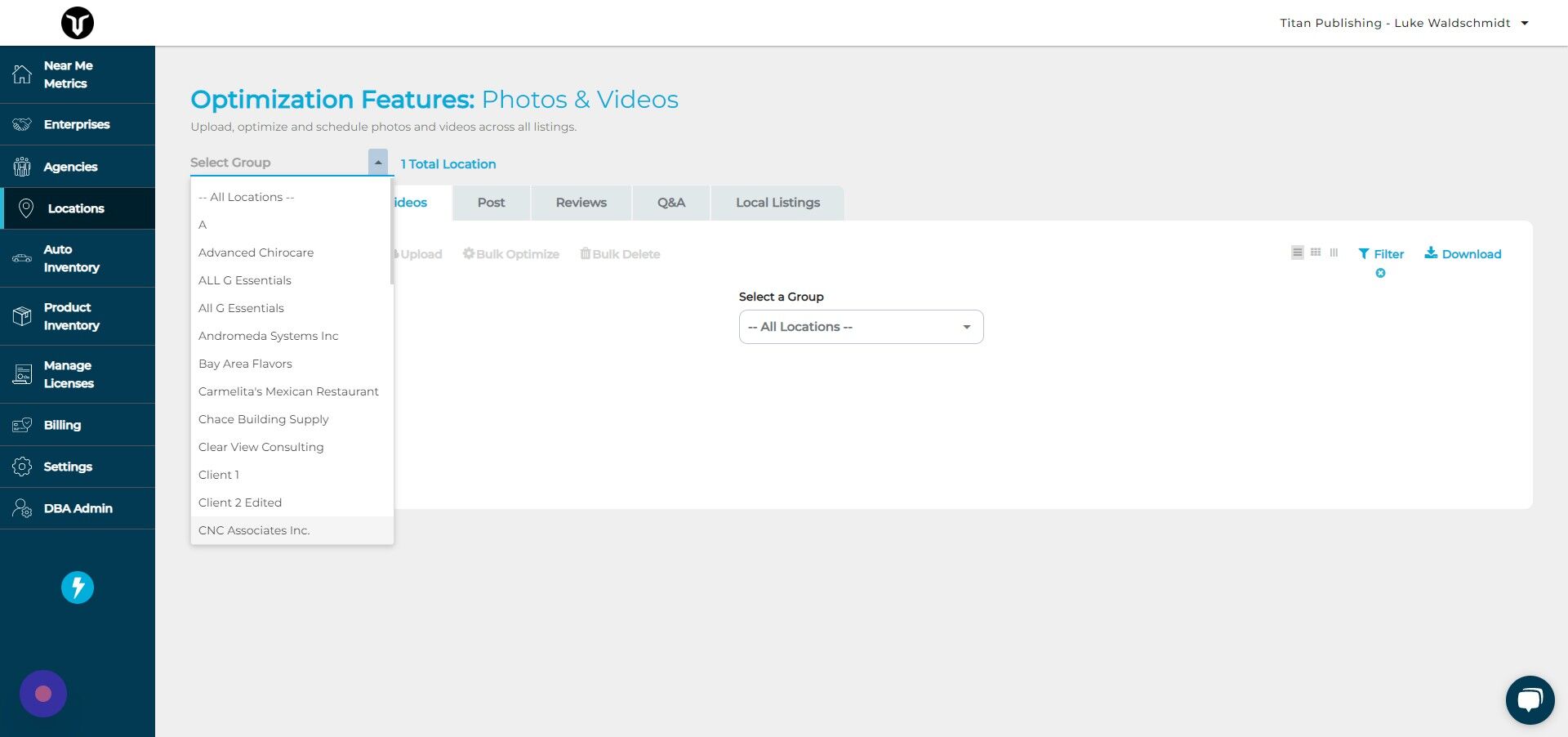Switch to grid view layout
The image size is (1568, 737).
click(x=1315, y=252)
